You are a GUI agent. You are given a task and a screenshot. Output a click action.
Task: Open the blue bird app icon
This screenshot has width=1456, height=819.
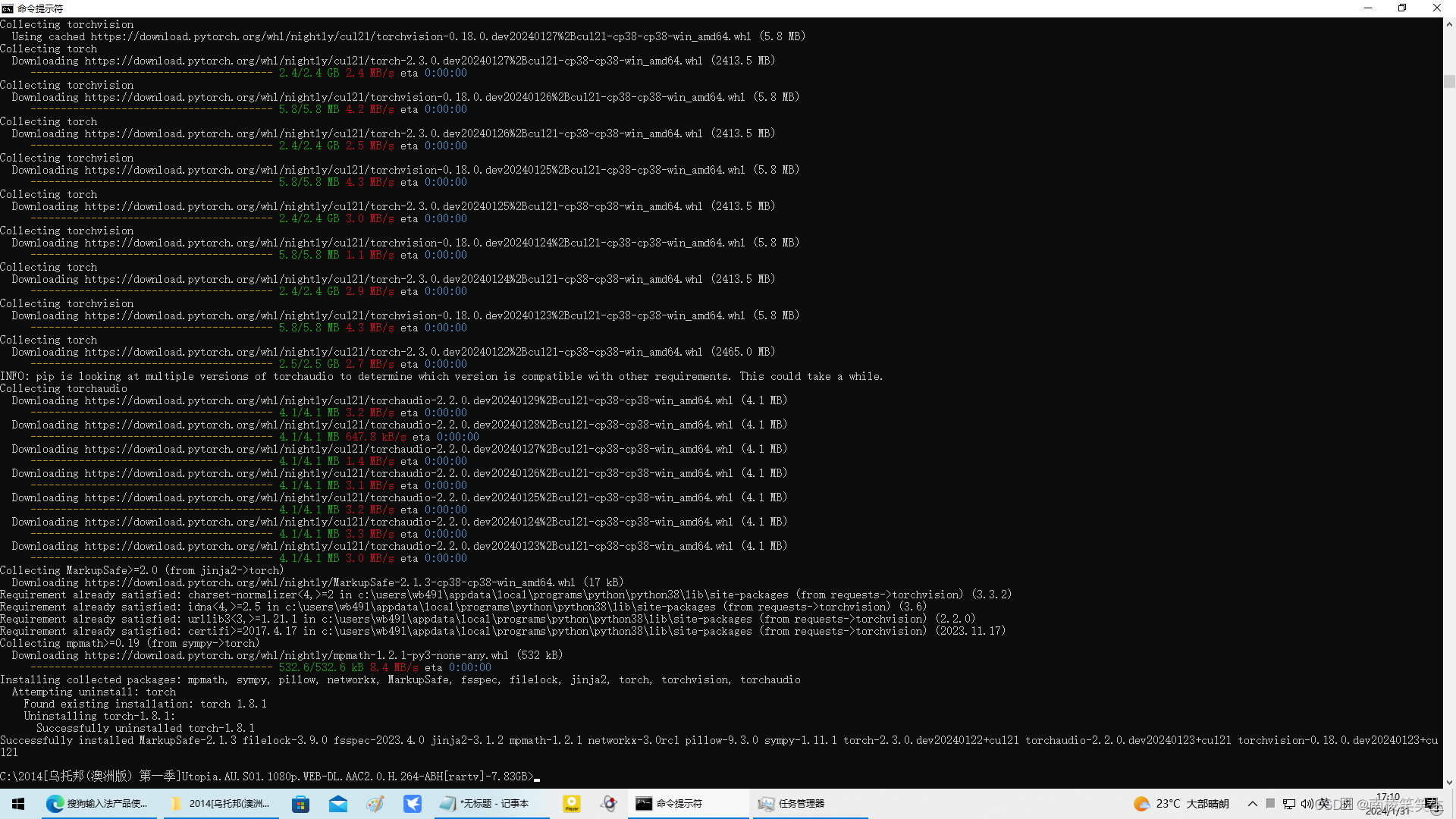pyautogui.click(x=413, y=804)
